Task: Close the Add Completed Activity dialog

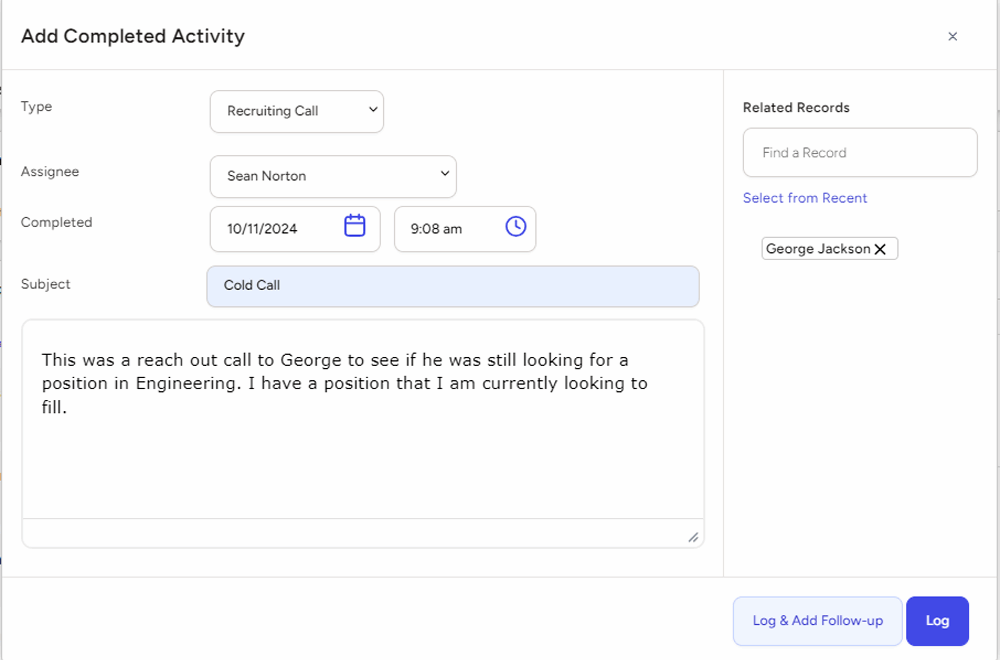Action: pos(952,36)
